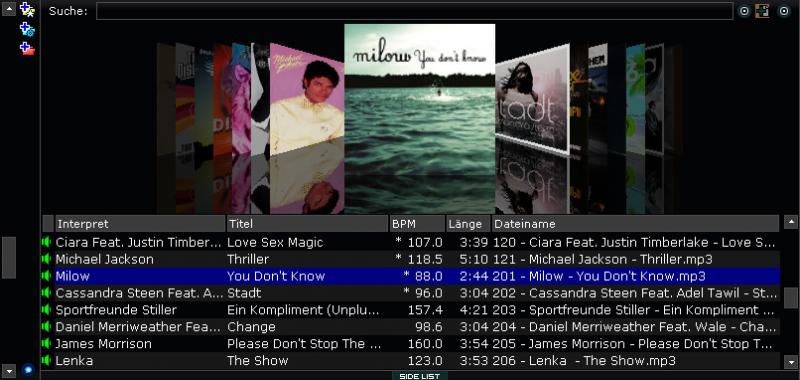Toggle the SIDE LIST panel
This screenshot has height=380, width=800.
pos(419,376)
